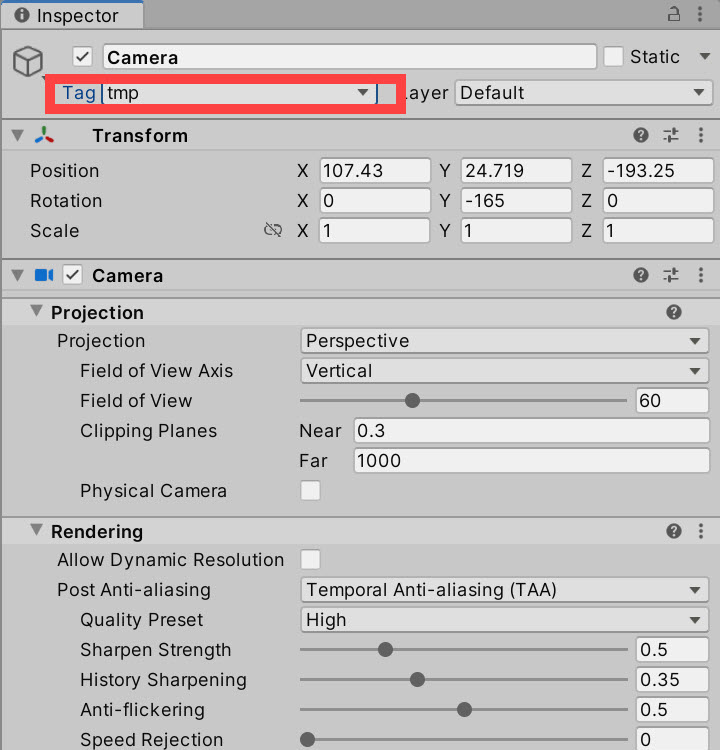
Task: Click the Rotation Z field
Action: point(658,201)
